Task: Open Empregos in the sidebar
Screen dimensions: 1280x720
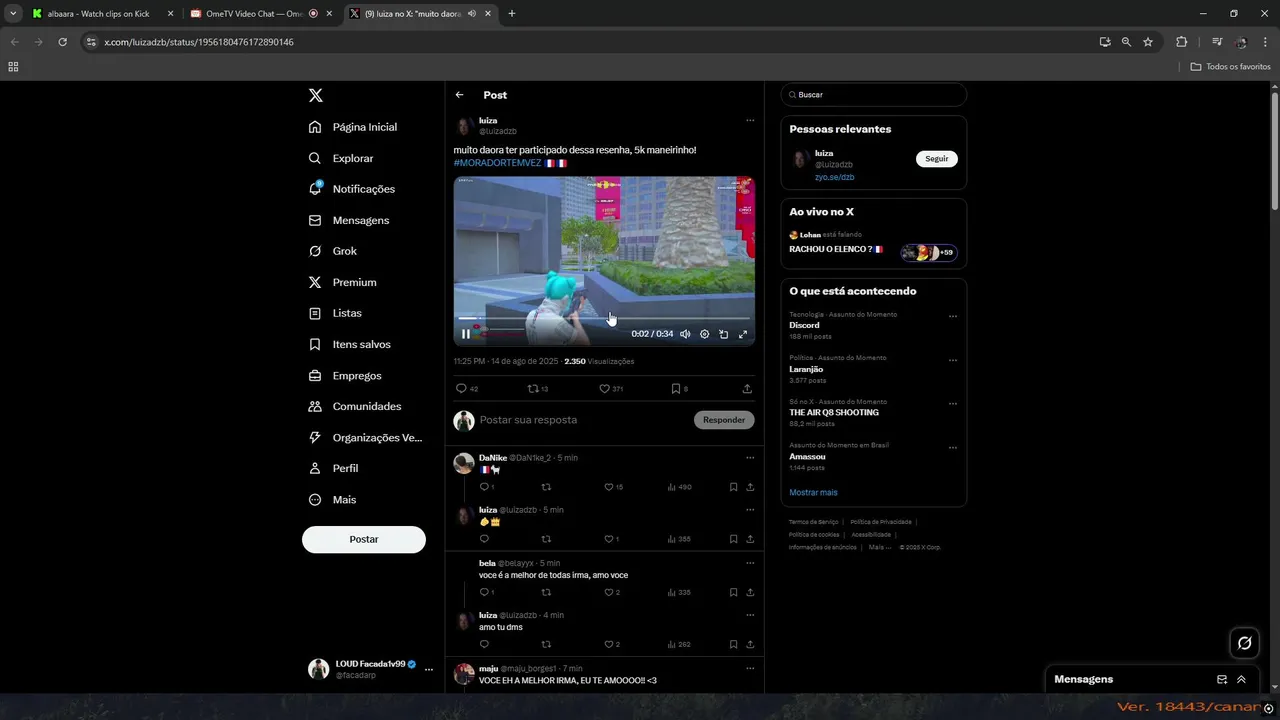Action: click(345, 375)
